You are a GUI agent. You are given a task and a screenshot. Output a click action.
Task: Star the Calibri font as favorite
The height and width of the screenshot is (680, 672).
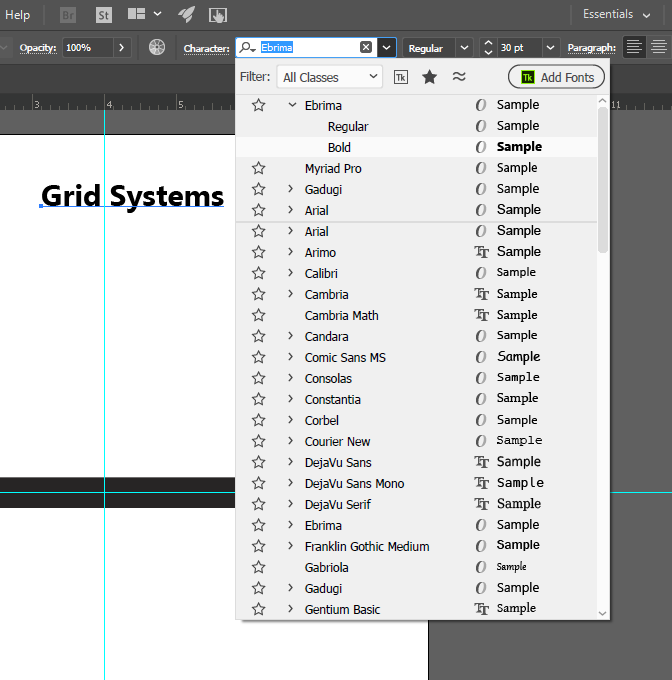(259, 274)
